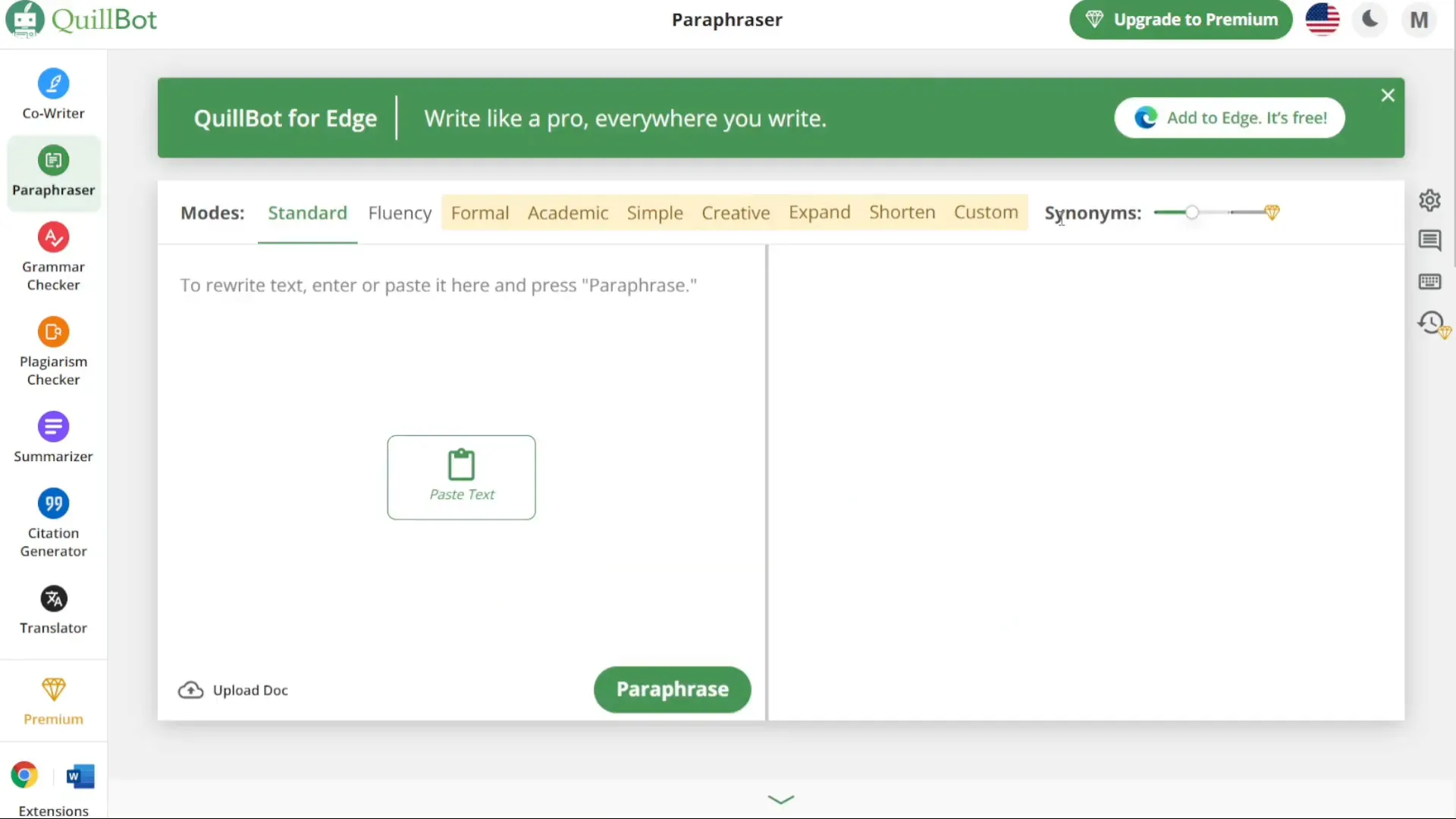Open the M user account avatar
The height and width of the screenshot is (819, 1456).
coord(1419,20)
